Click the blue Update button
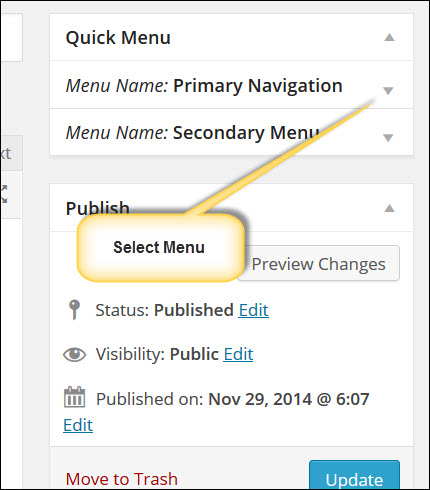Viewport: 430px width, 490px height. tap(354, 475)
